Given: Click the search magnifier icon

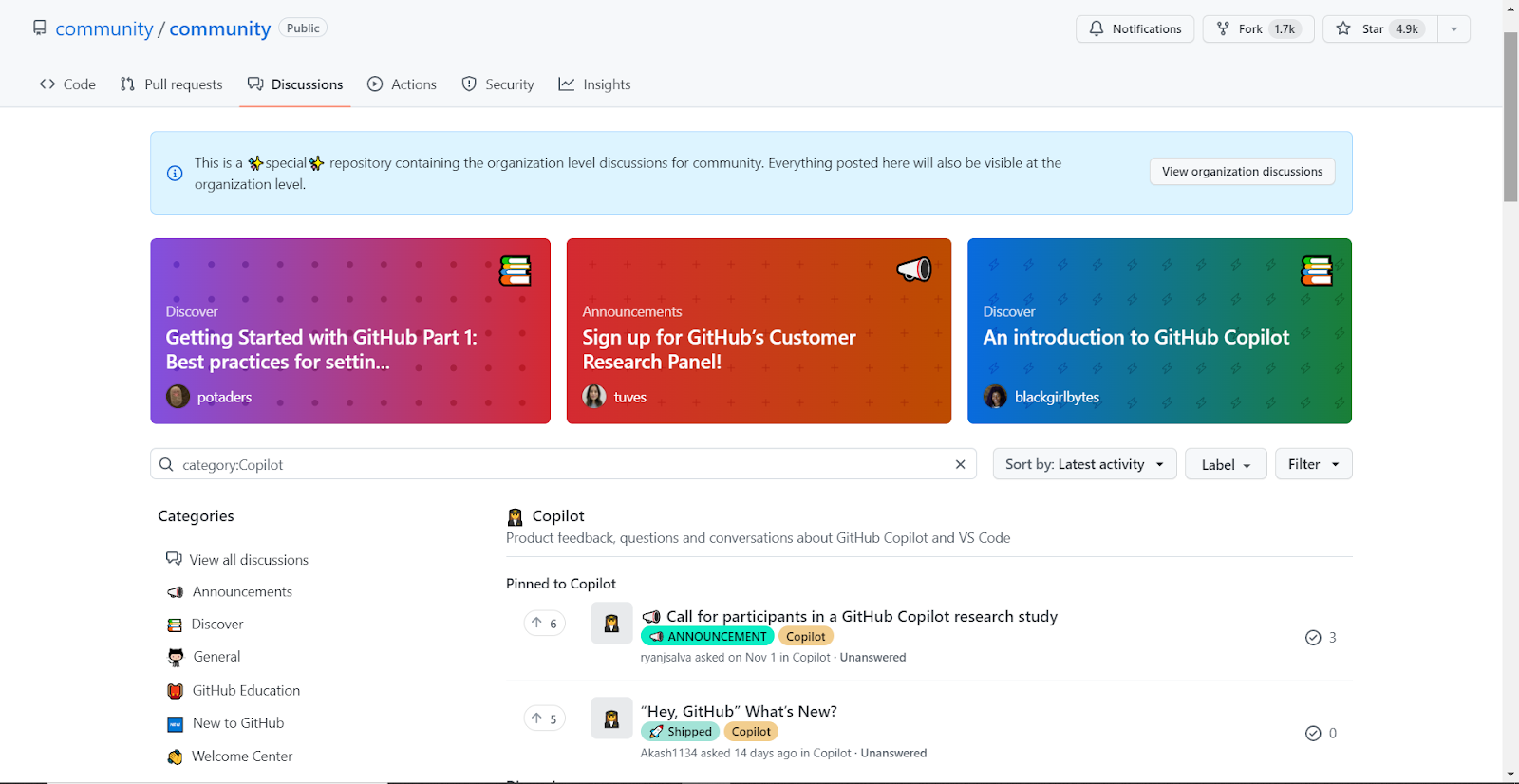Looking at the screenshot, I should pos(166,464).
